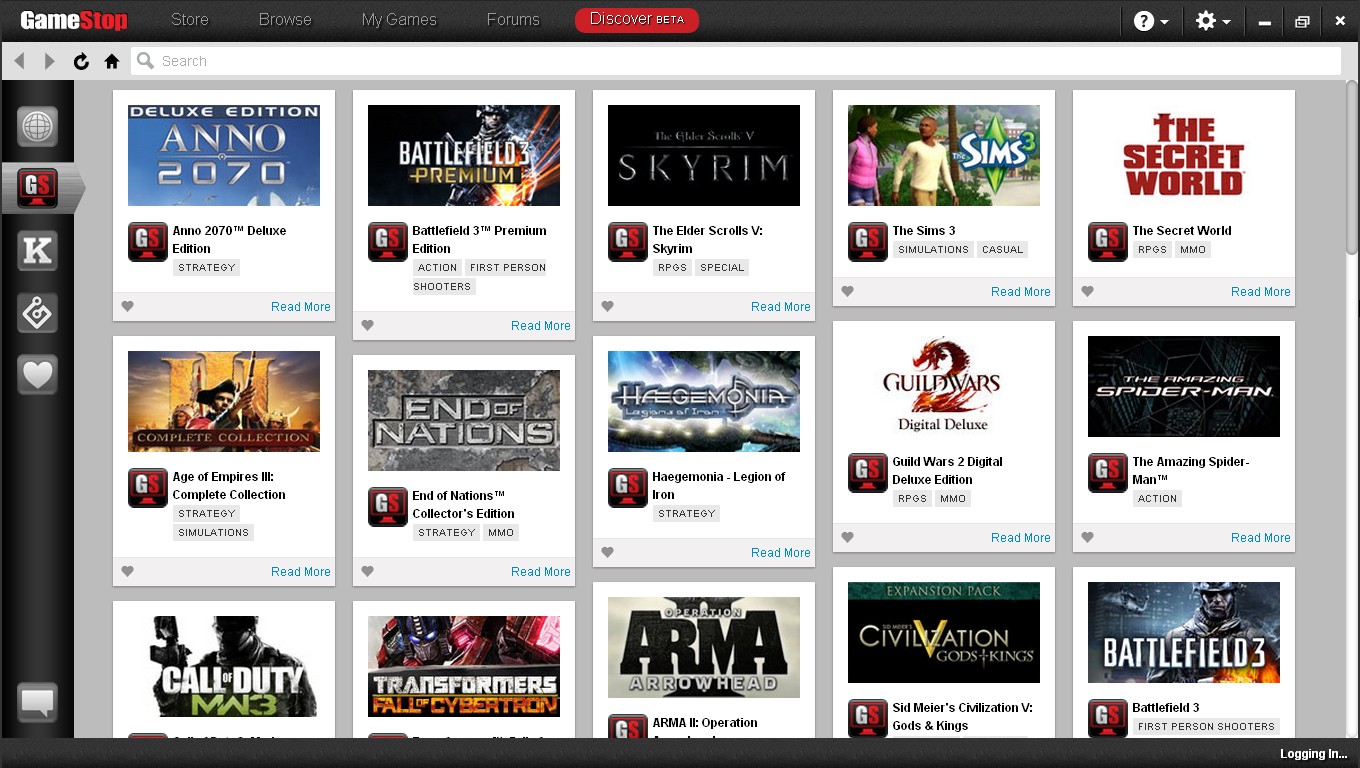Open the Store tab

[189, 19]
